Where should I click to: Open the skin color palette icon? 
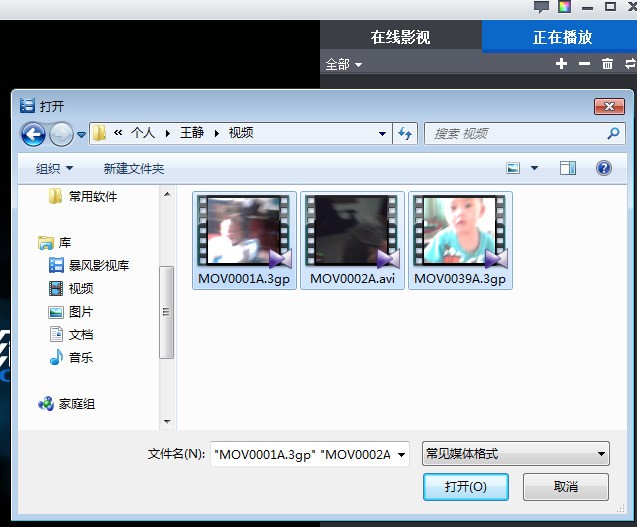click(565, 7)
